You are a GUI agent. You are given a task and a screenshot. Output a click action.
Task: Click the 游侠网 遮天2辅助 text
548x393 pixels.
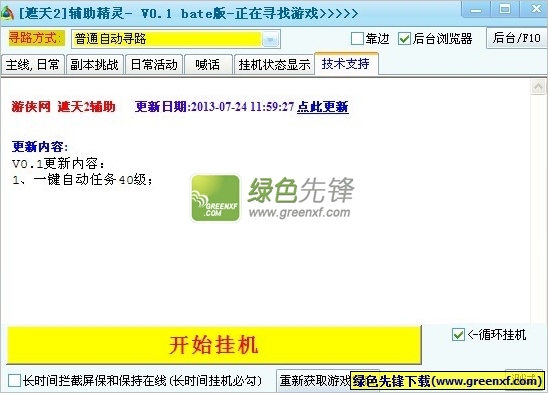click(63, 107)
